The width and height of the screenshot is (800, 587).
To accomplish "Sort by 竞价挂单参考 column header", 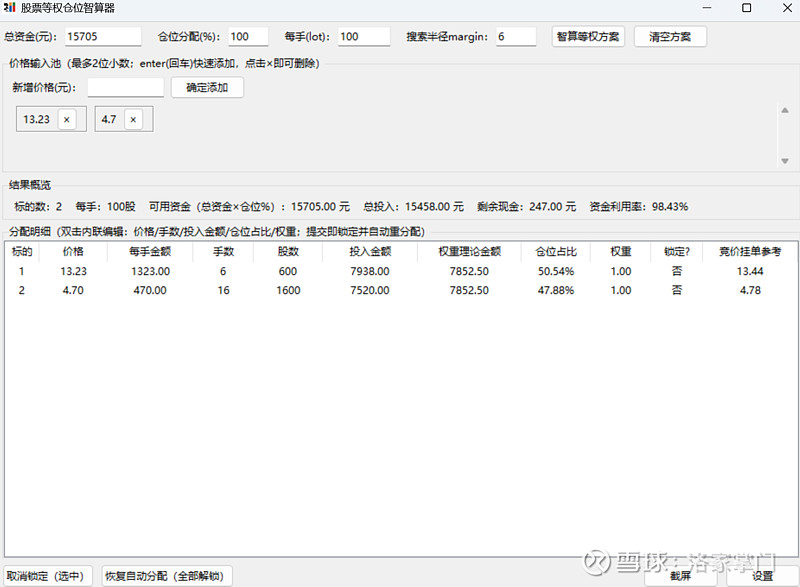I will point(750,251).
